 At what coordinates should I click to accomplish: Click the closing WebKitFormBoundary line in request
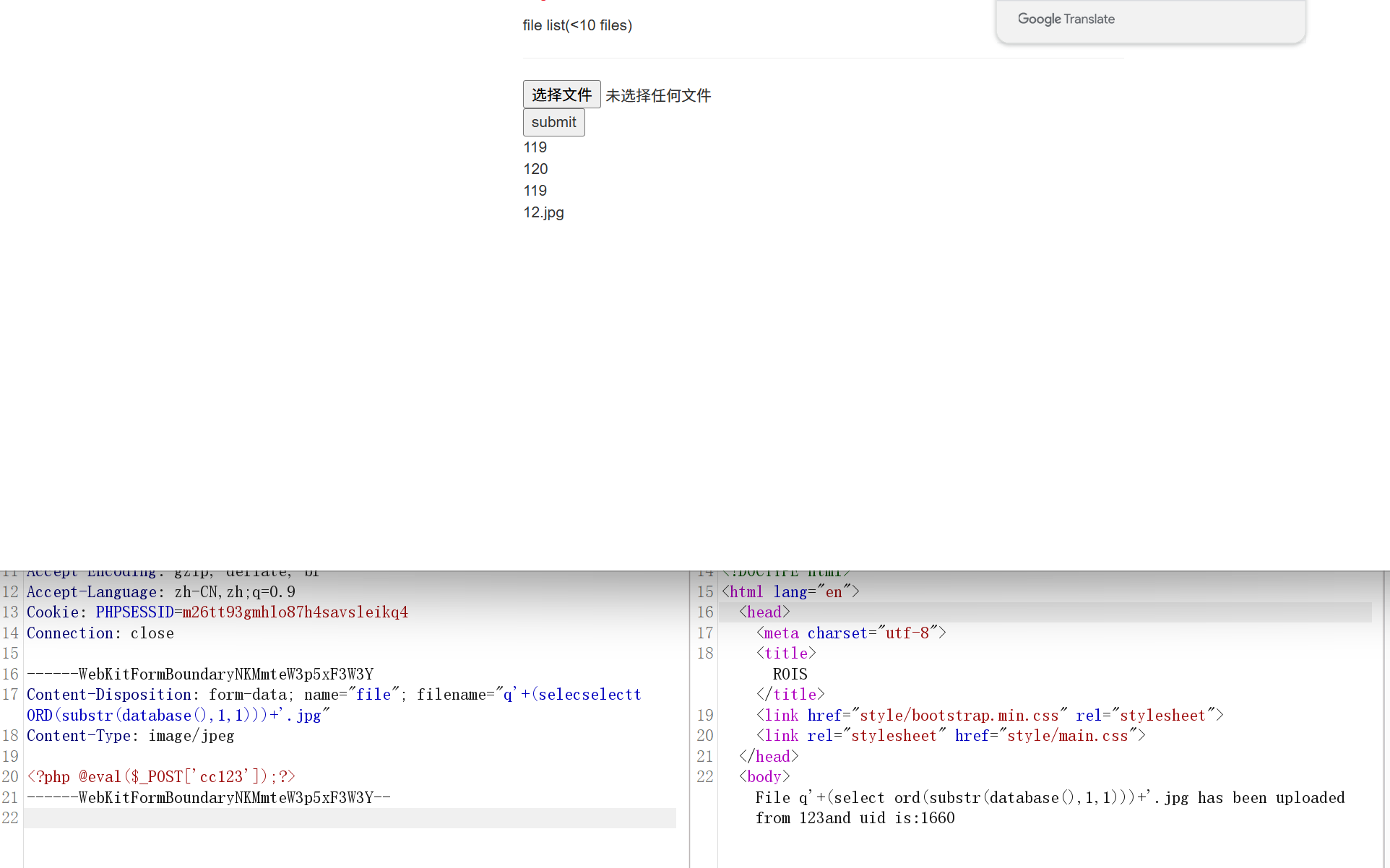coord(208,798)
